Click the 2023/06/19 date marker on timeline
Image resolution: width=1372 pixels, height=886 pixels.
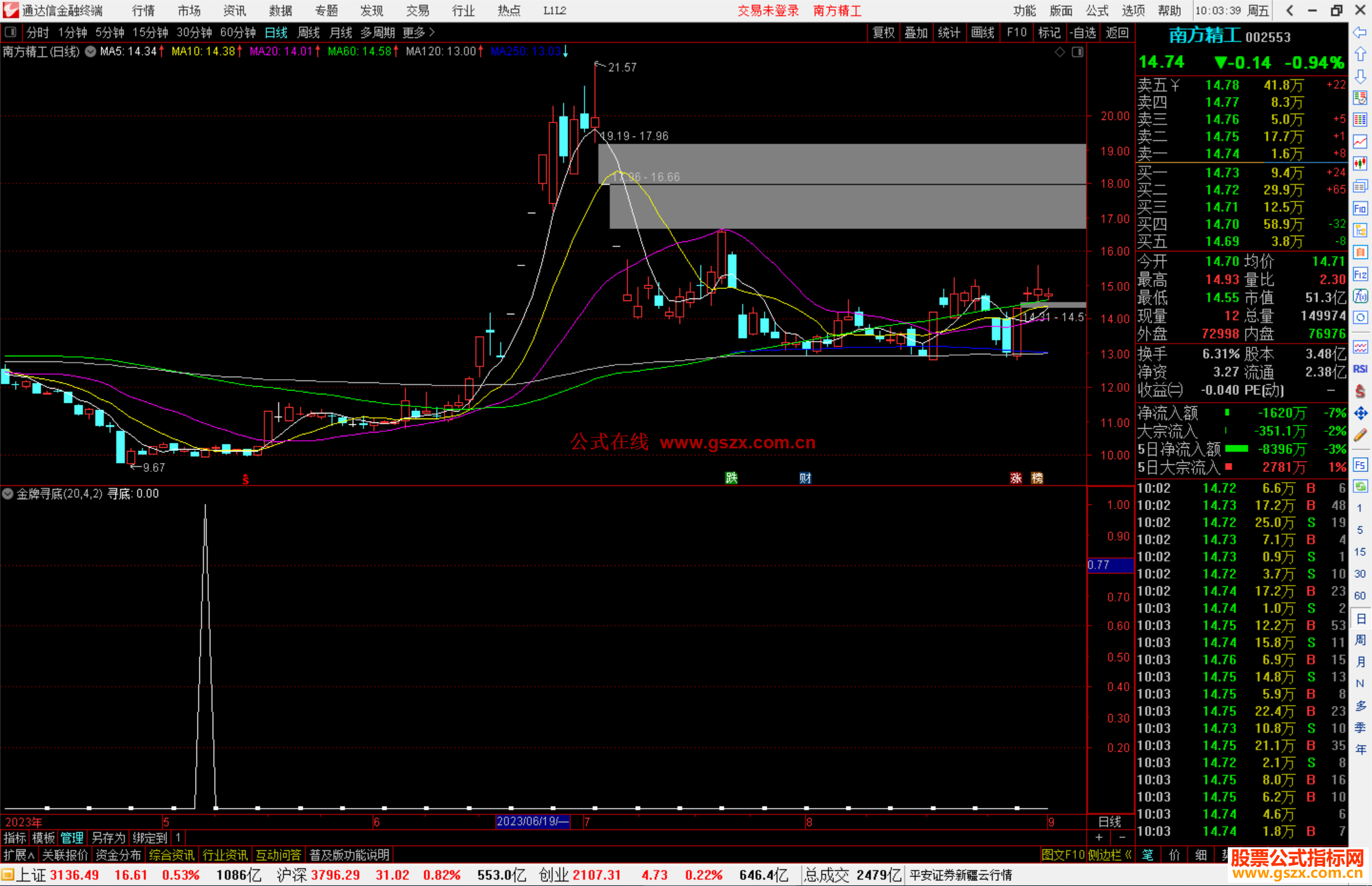532,821
